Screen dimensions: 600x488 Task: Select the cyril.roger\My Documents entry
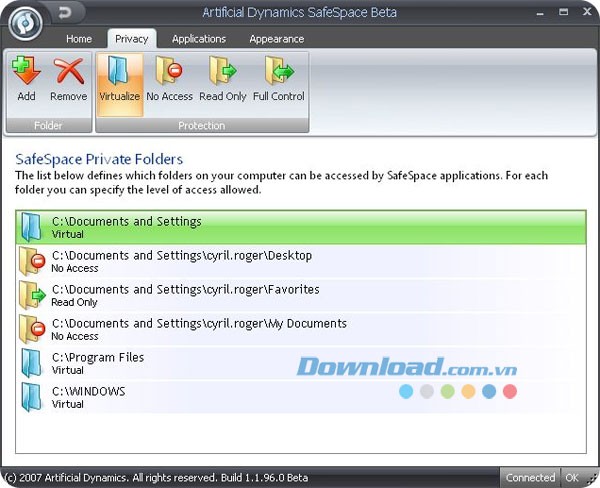pyautogui.click(x=301, y=330)
